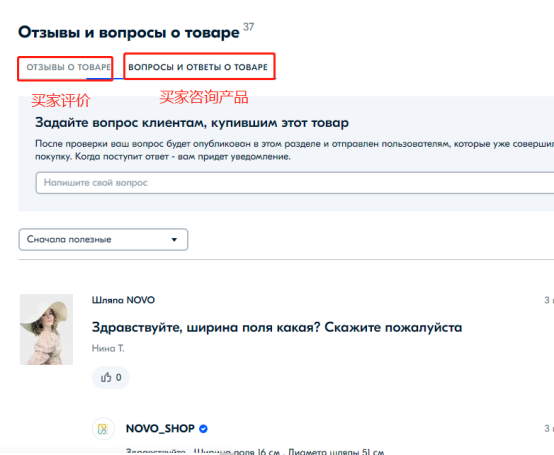The height and width of the screenshot is (455, 554).
Task: Open the question "Здравствуйте, ширина поля какая?"
Action: [277, 327]
